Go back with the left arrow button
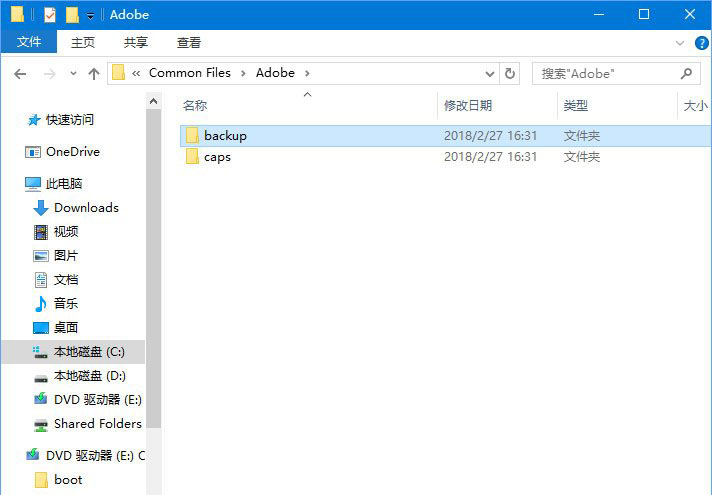Viewport: 712px width, 495px height. pyautogui.click(x=20, y=74)
